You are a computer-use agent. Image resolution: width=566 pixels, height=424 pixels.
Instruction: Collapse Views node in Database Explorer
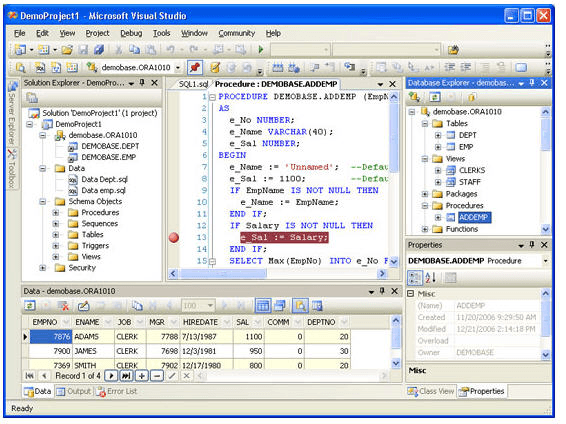click(425, 159)
